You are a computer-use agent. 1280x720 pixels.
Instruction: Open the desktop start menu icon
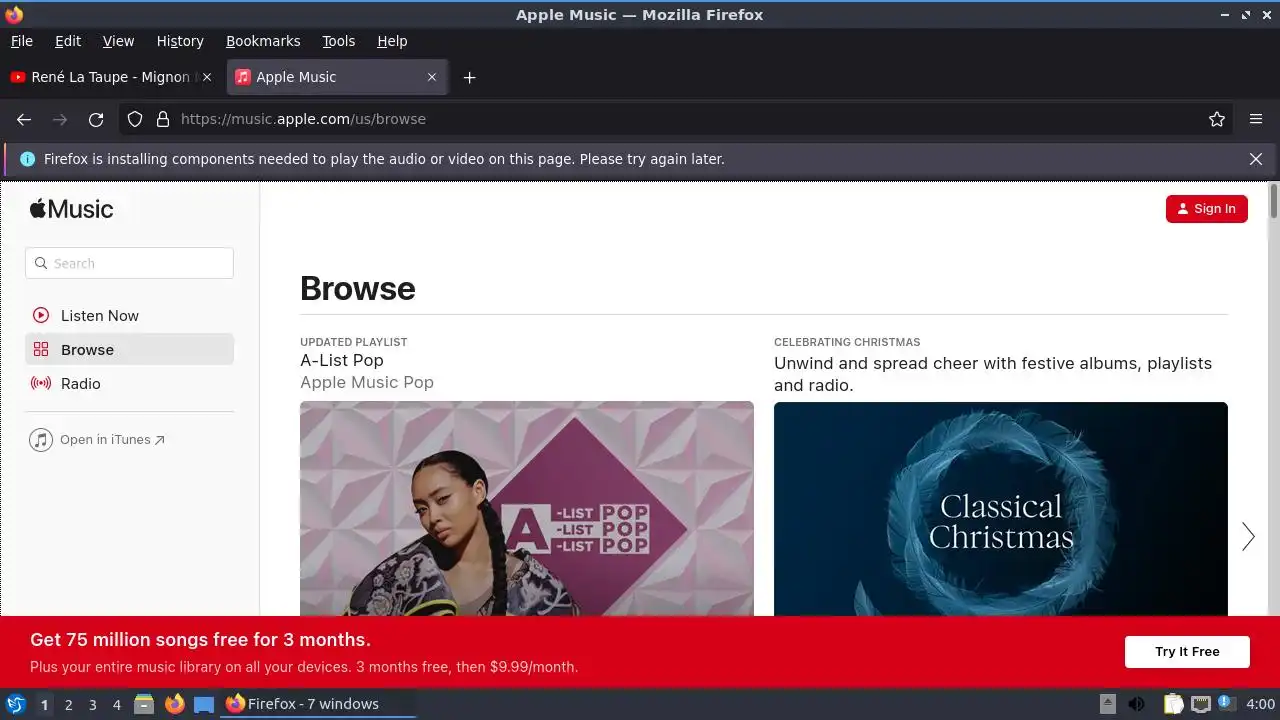15,704
